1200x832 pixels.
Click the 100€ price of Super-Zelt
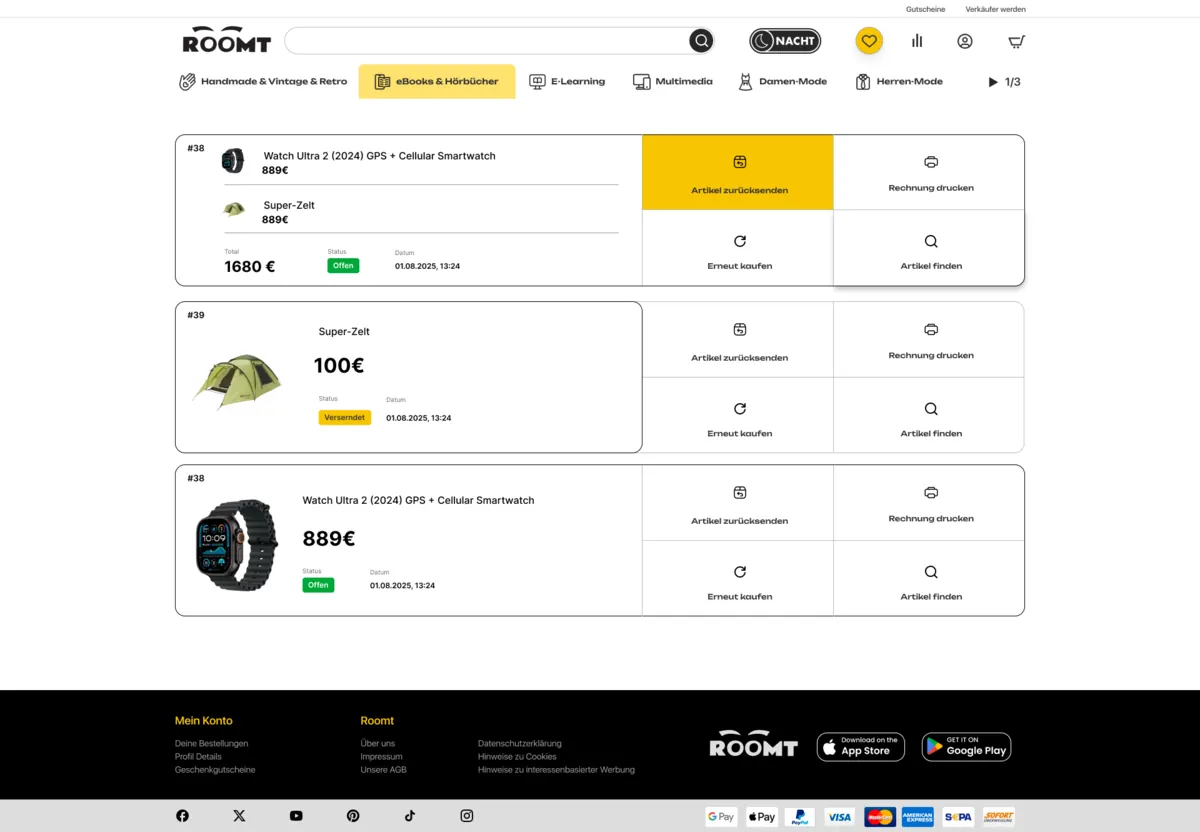[339, 366]
